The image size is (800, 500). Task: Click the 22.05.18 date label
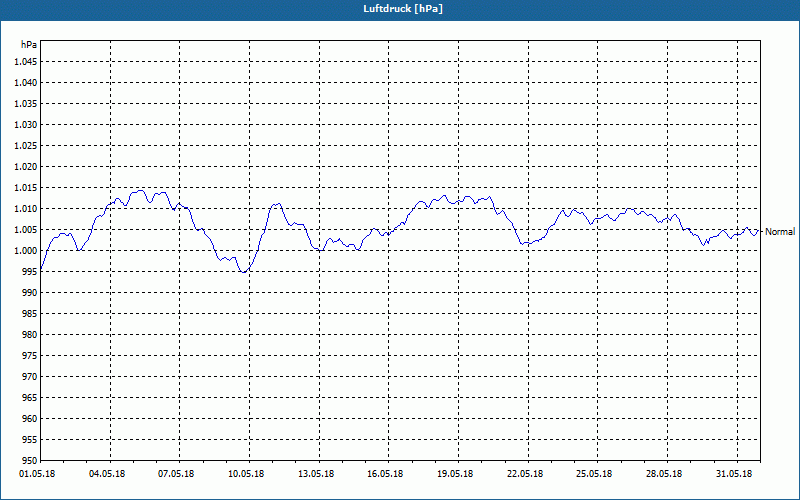(x=525, y=474)
